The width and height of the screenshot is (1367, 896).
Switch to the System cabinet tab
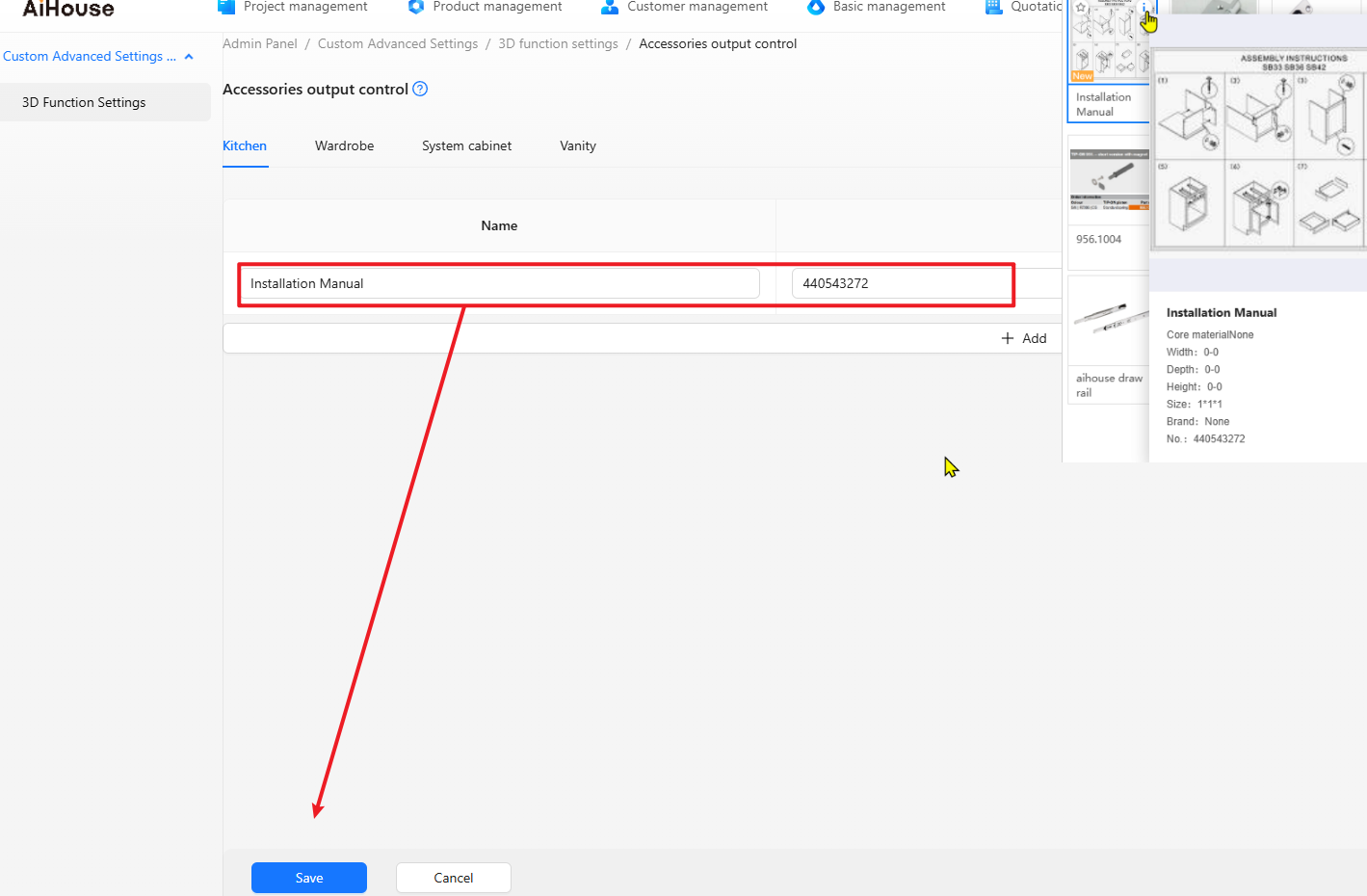point(466,145)
